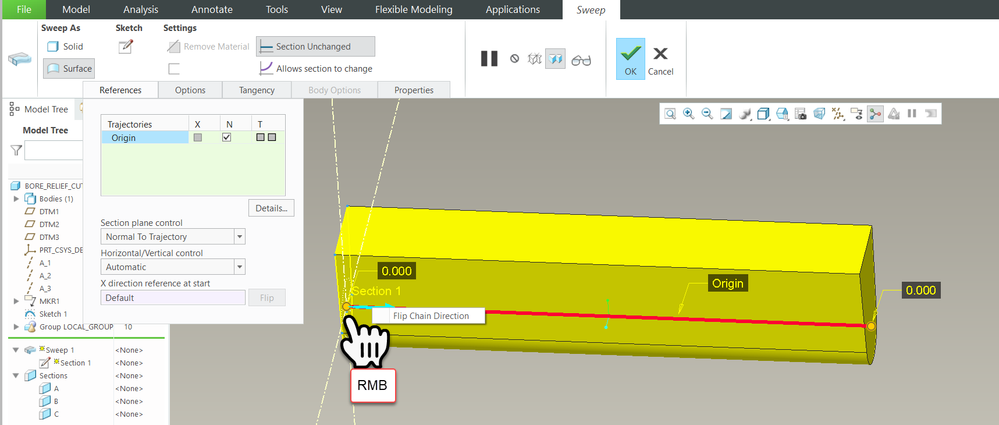Click the Refit zoom icon
This screenshot has height=425, width=999.
click(x=670, y=114)
